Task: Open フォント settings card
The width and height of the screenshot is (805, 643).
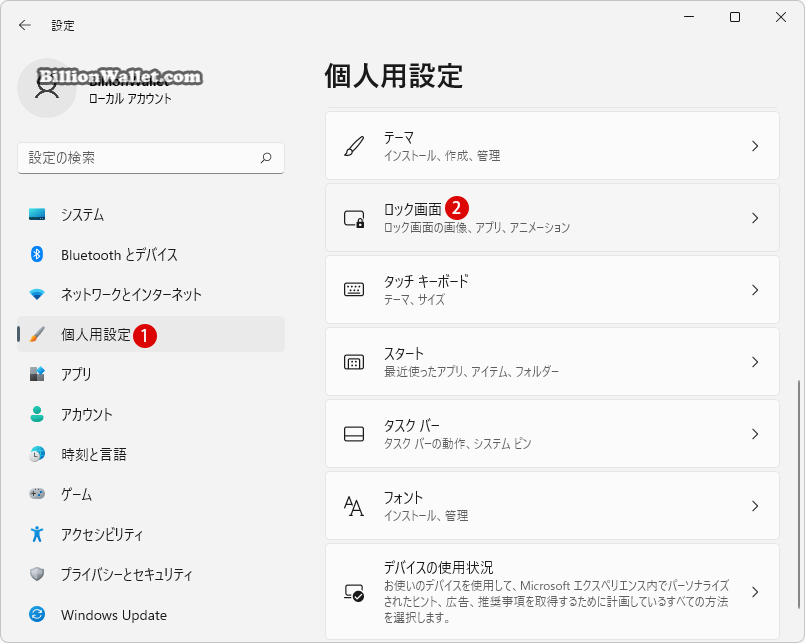Action: click(x=552, y=505)
